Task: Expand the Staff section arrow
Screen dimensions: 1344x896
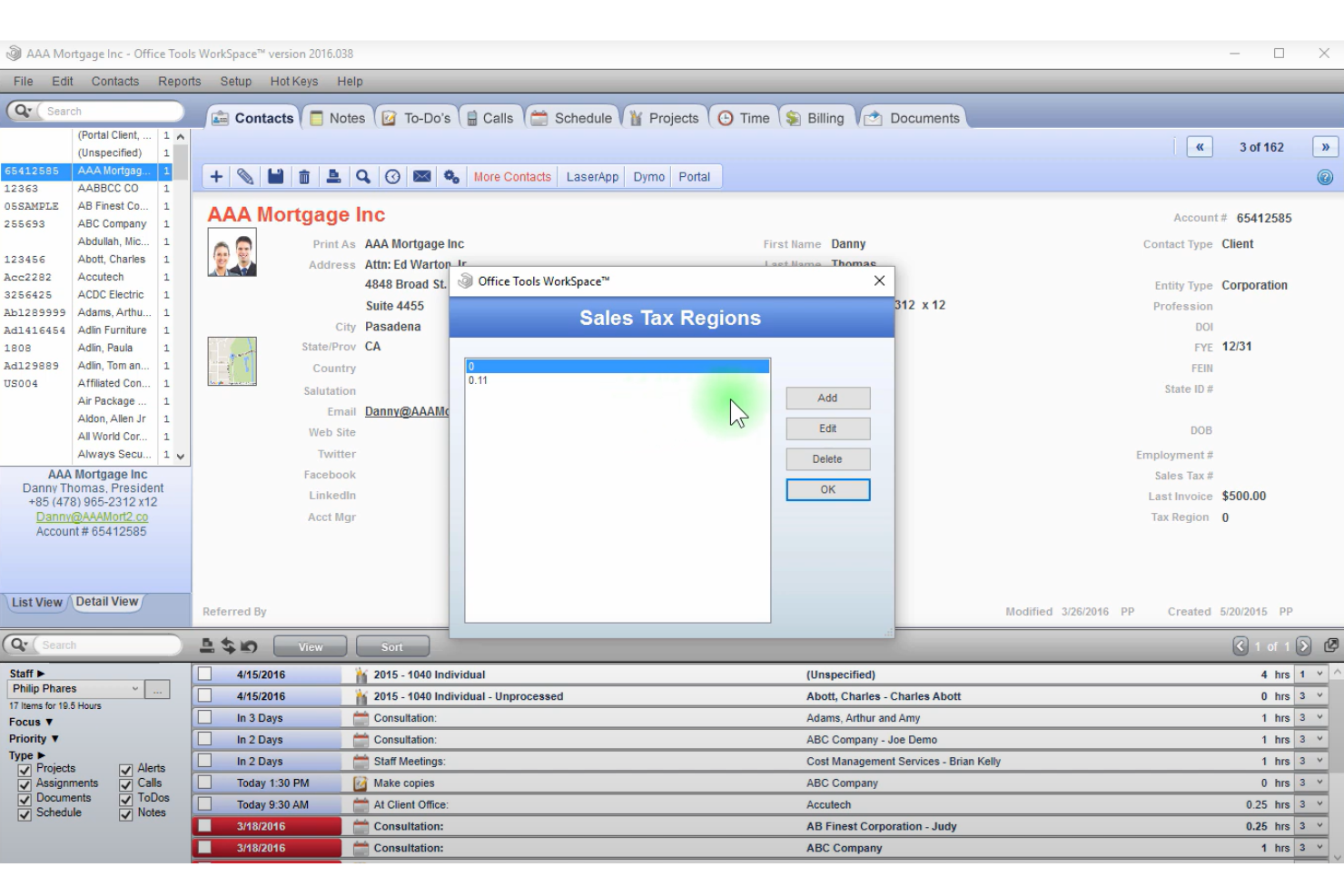Action: click(x=41, y=674)
